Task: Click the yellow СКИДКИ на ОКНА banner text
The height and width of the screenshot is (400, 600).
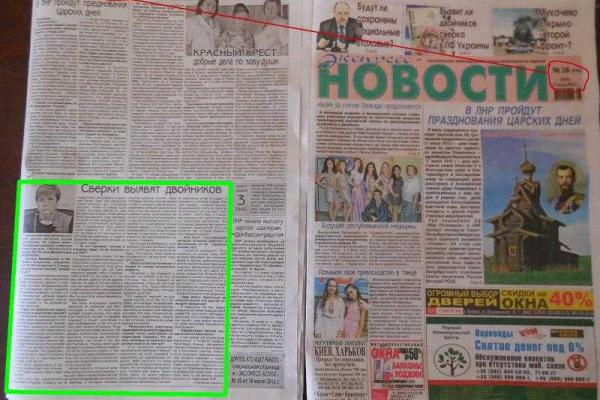Action: point(525,299)
